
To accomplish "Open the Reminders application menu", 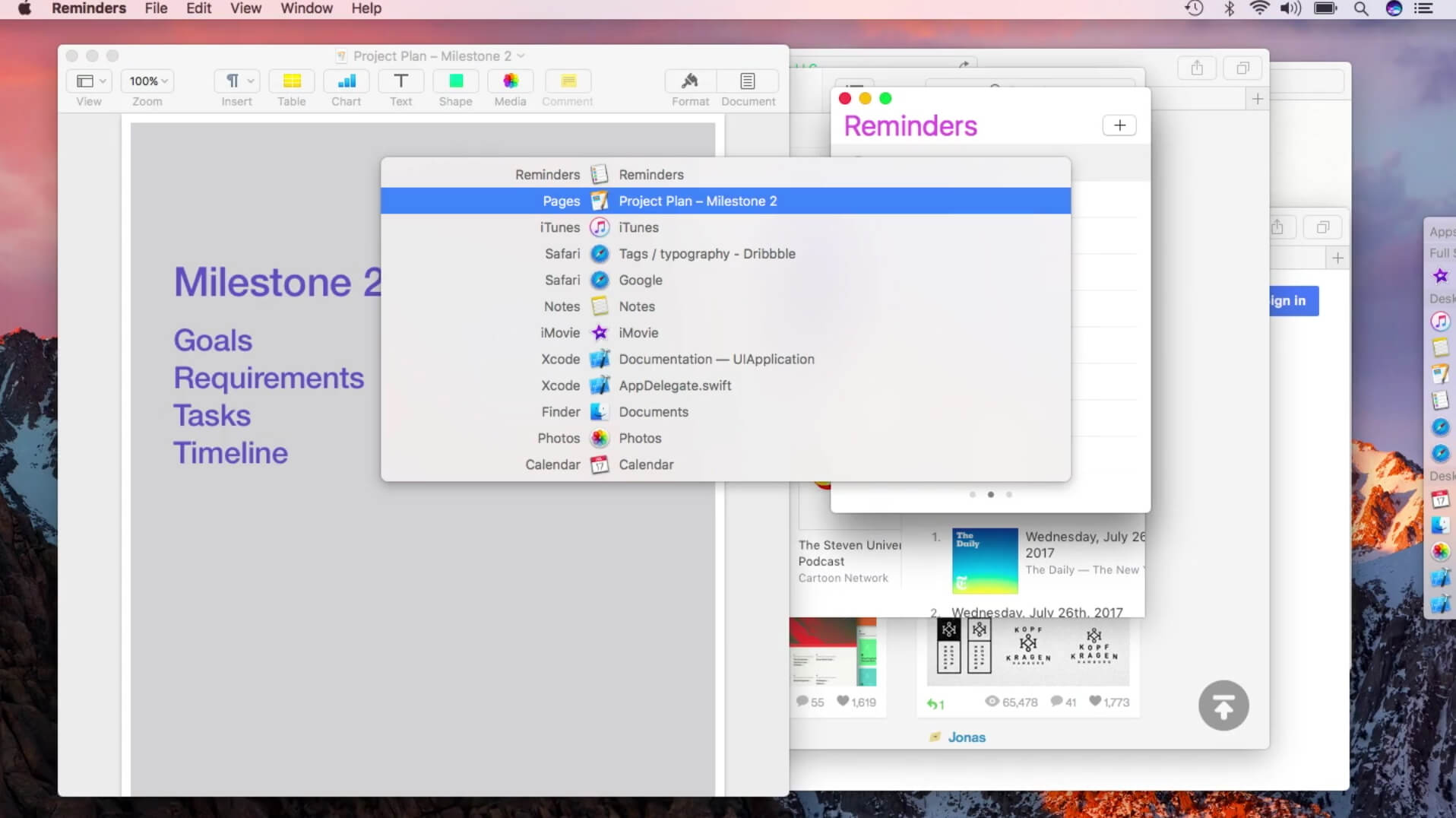I will 89,8.
